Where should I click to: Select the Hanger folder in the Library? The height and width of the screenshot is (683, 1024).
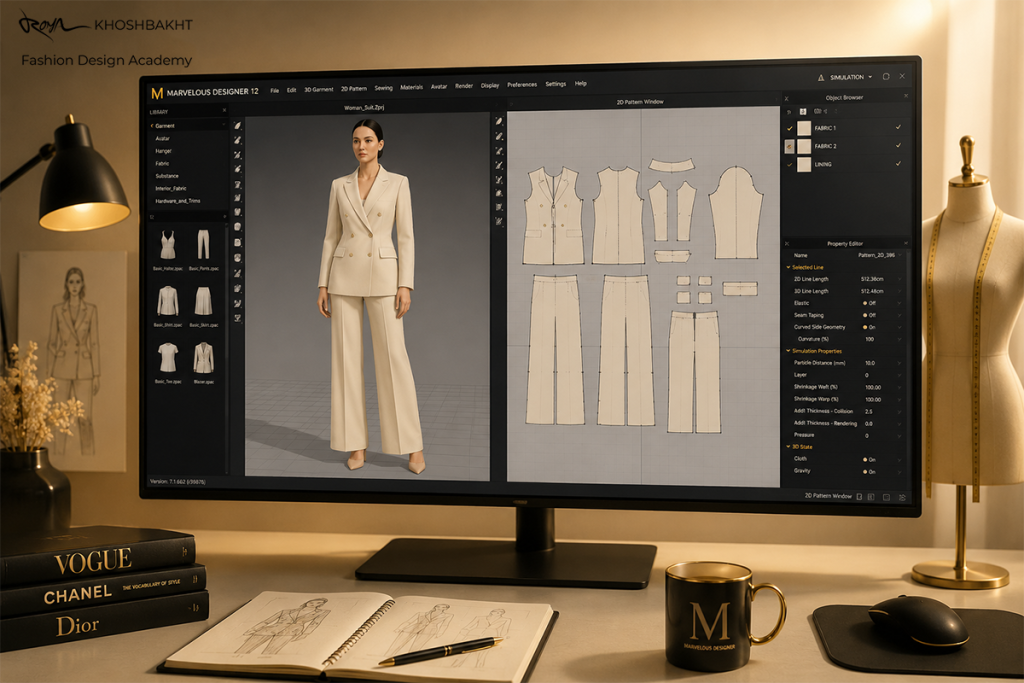click(163, 151)
